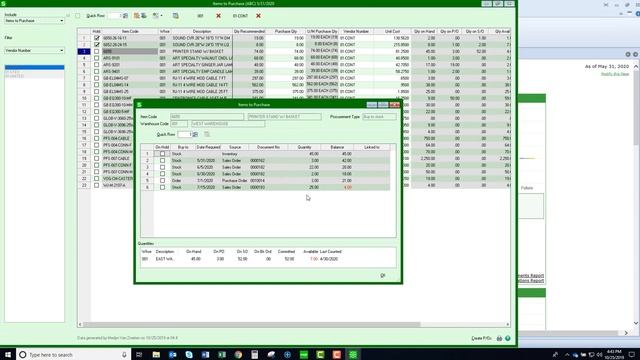Open the Vendor Number filter dropdown
640x360 pixels.
(34, 50)
